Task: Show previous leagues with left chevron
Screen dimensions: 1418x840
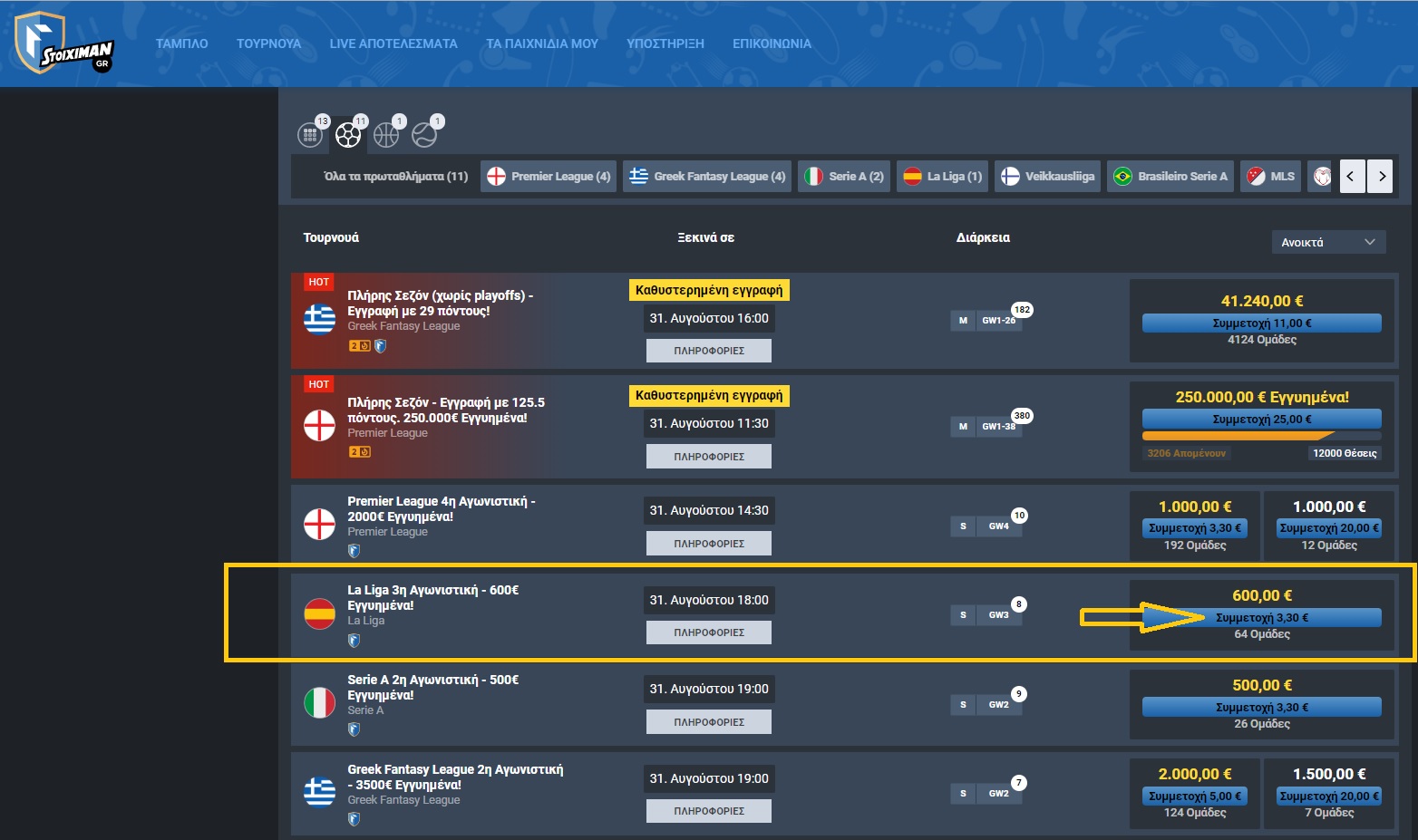Action: pyautogui.click(x=1351, y=177)
